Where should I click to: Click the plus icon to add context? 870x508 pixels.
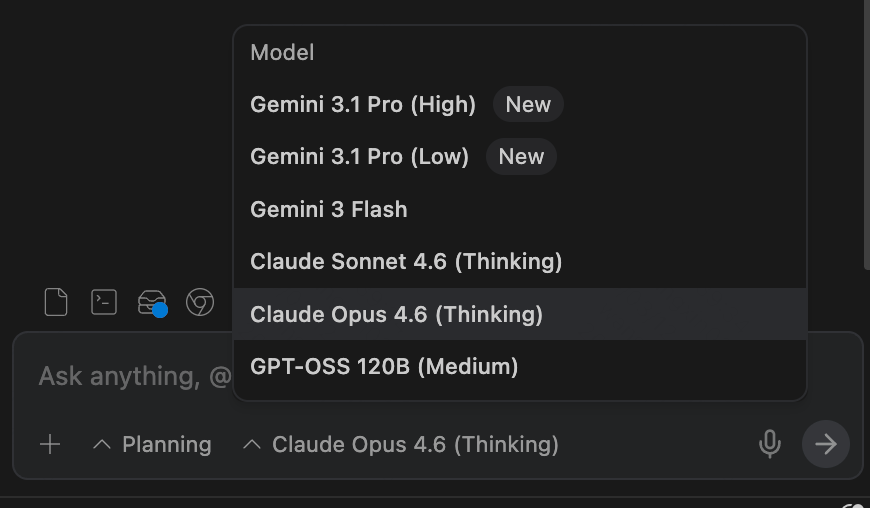click(50, 444)
